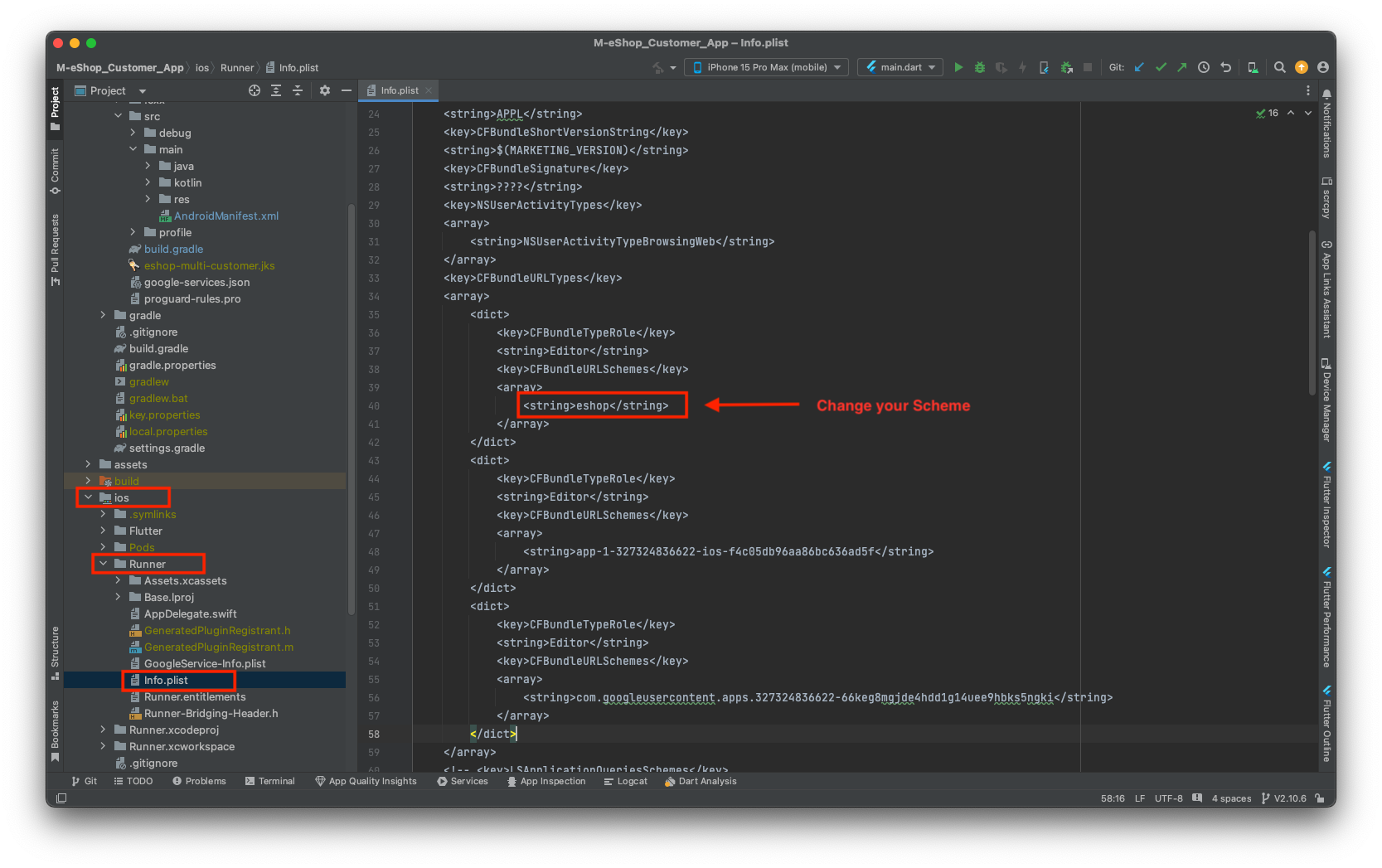Toggle Device Manager panel
The height and width of the screenshot is (868, 1382).
point(1326,400)
